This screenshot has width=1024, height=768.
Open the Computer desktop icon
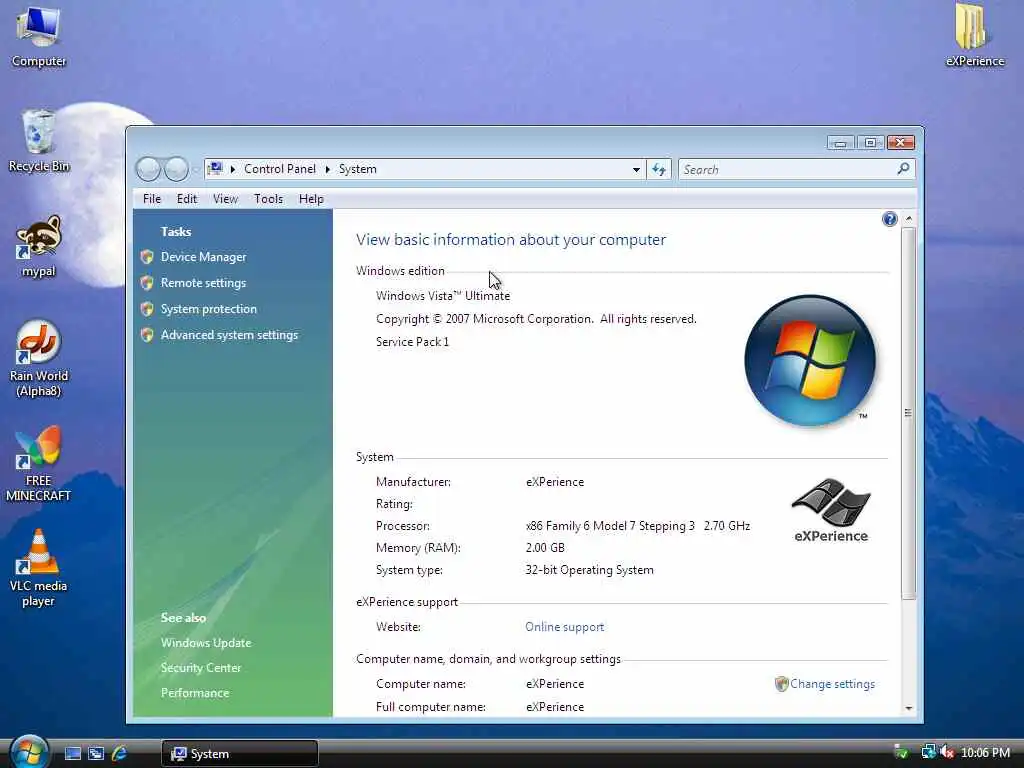[x=39, y=36]
